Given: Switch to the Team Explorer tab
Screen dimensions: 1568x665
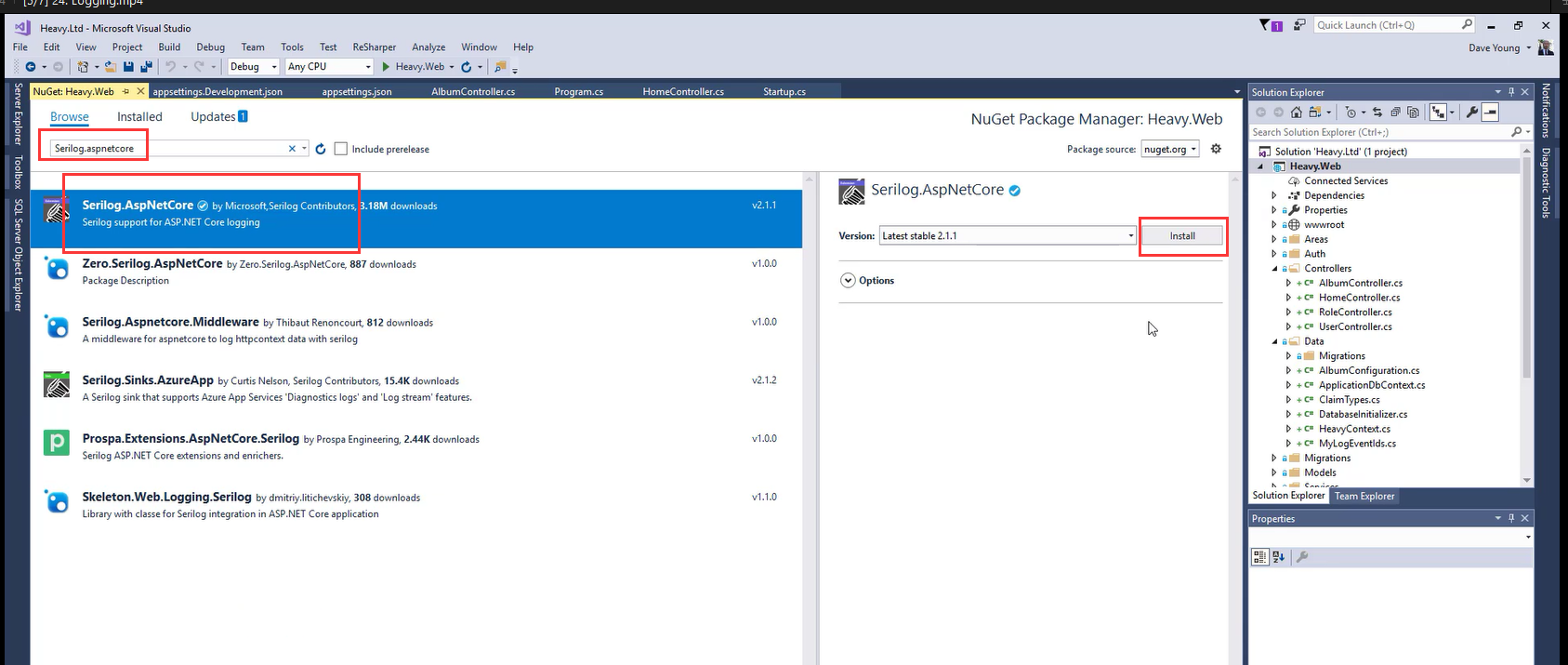Looking at the screenshot, I should click(1364, 496).
